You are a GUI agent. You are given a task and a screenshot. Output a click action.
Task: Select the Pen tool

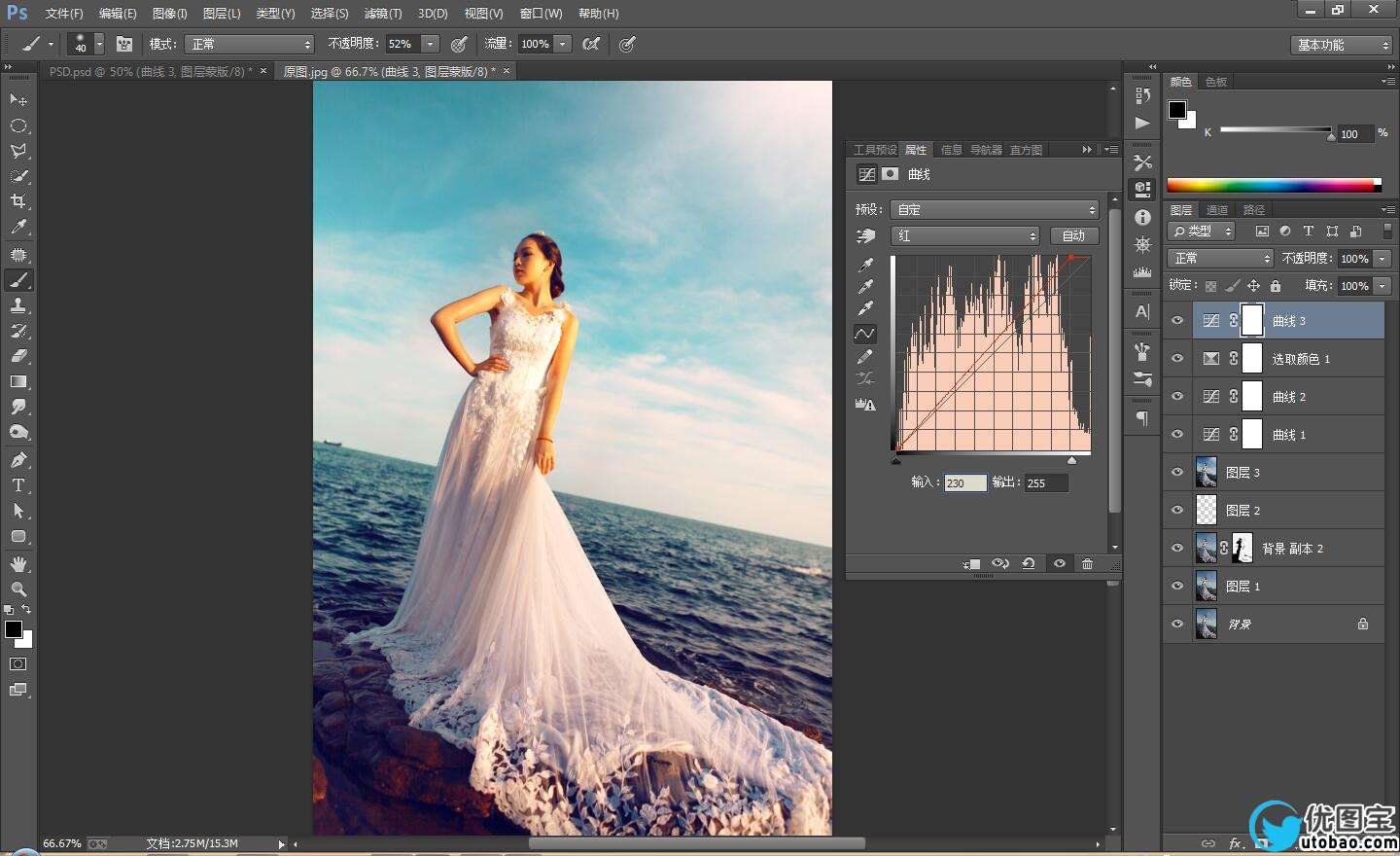coord(17,460)
